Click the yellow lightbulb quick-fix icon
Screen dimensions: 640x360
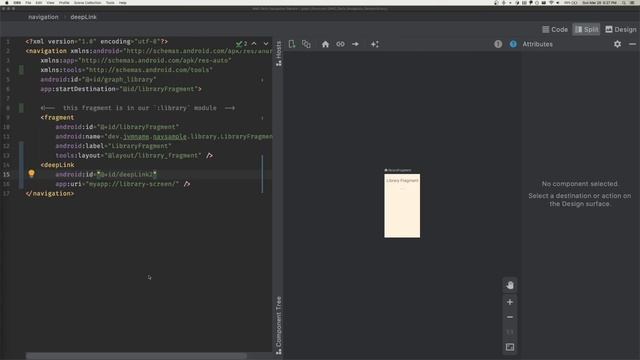click(x=31, y=173)
